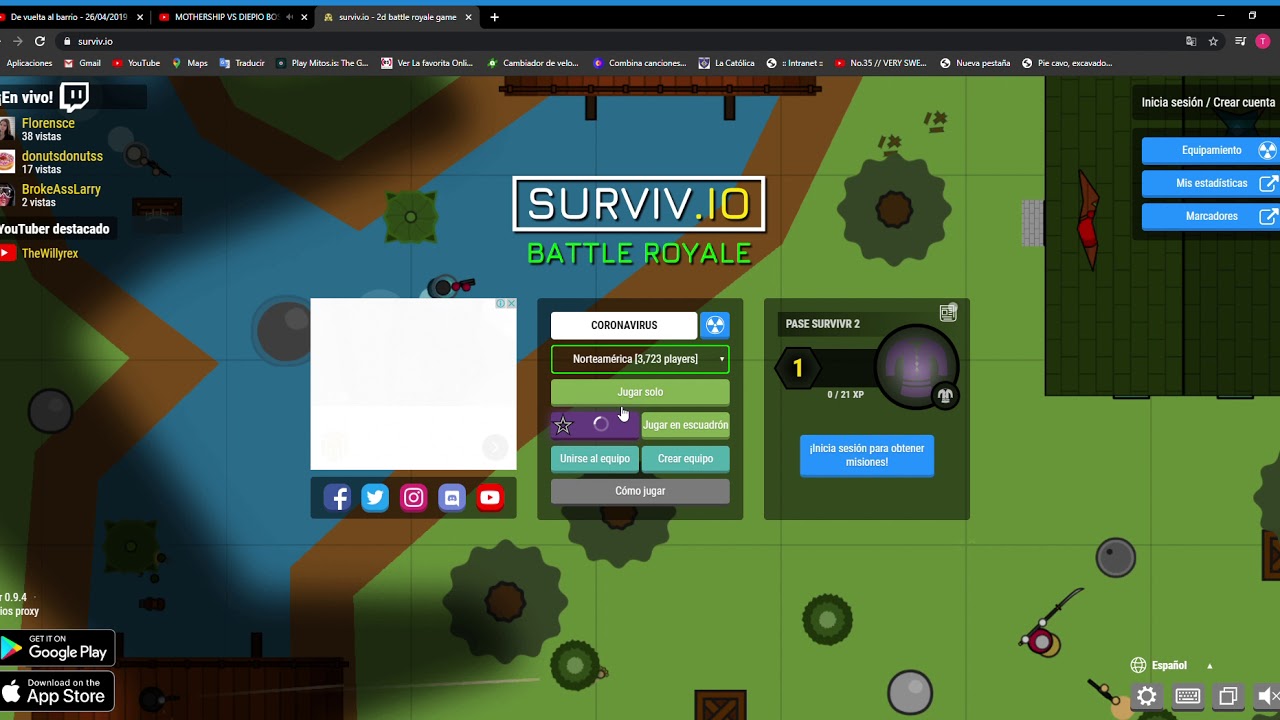This screenshot has height=720, width=1280.
Task: Click Inicia sesión / Crear cuenta link
Action: (1208, 103)
